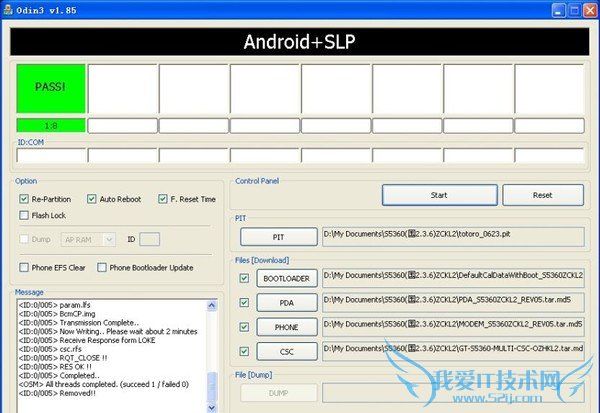Uncheck the checkbox beside CSC
The image size is (600, 413).
[x=245, y=351]
